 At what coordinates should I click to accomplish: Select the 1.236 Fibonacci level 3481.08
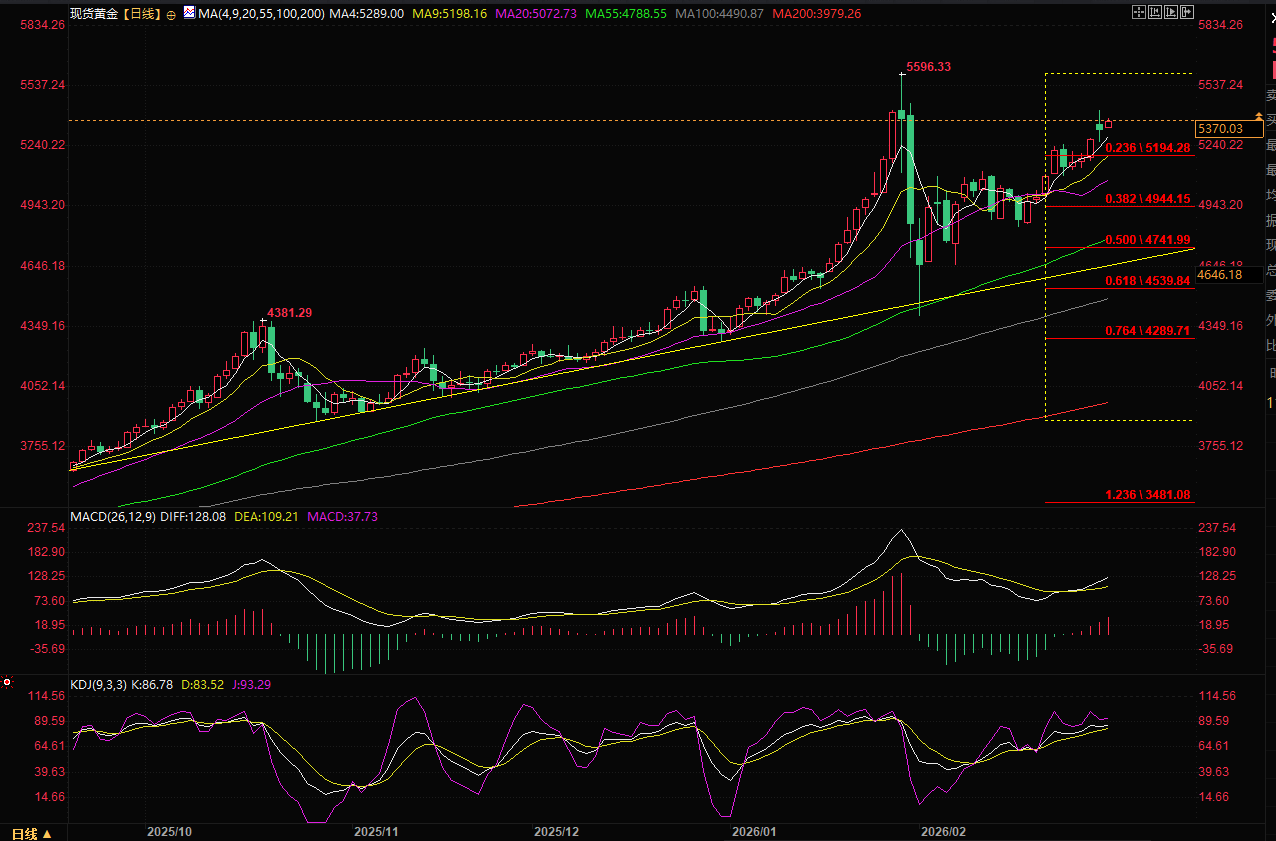(1147, 495)
